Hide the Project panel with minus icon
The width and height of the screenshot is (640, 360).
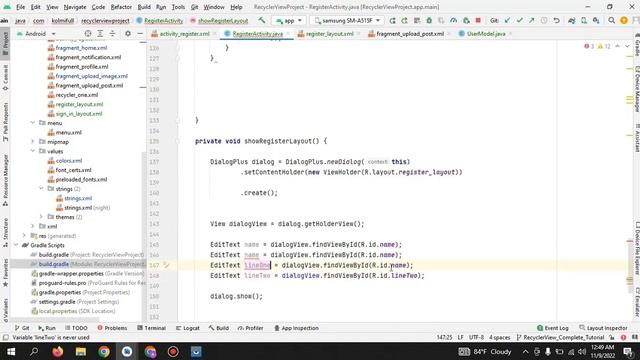tap(140, 33)
